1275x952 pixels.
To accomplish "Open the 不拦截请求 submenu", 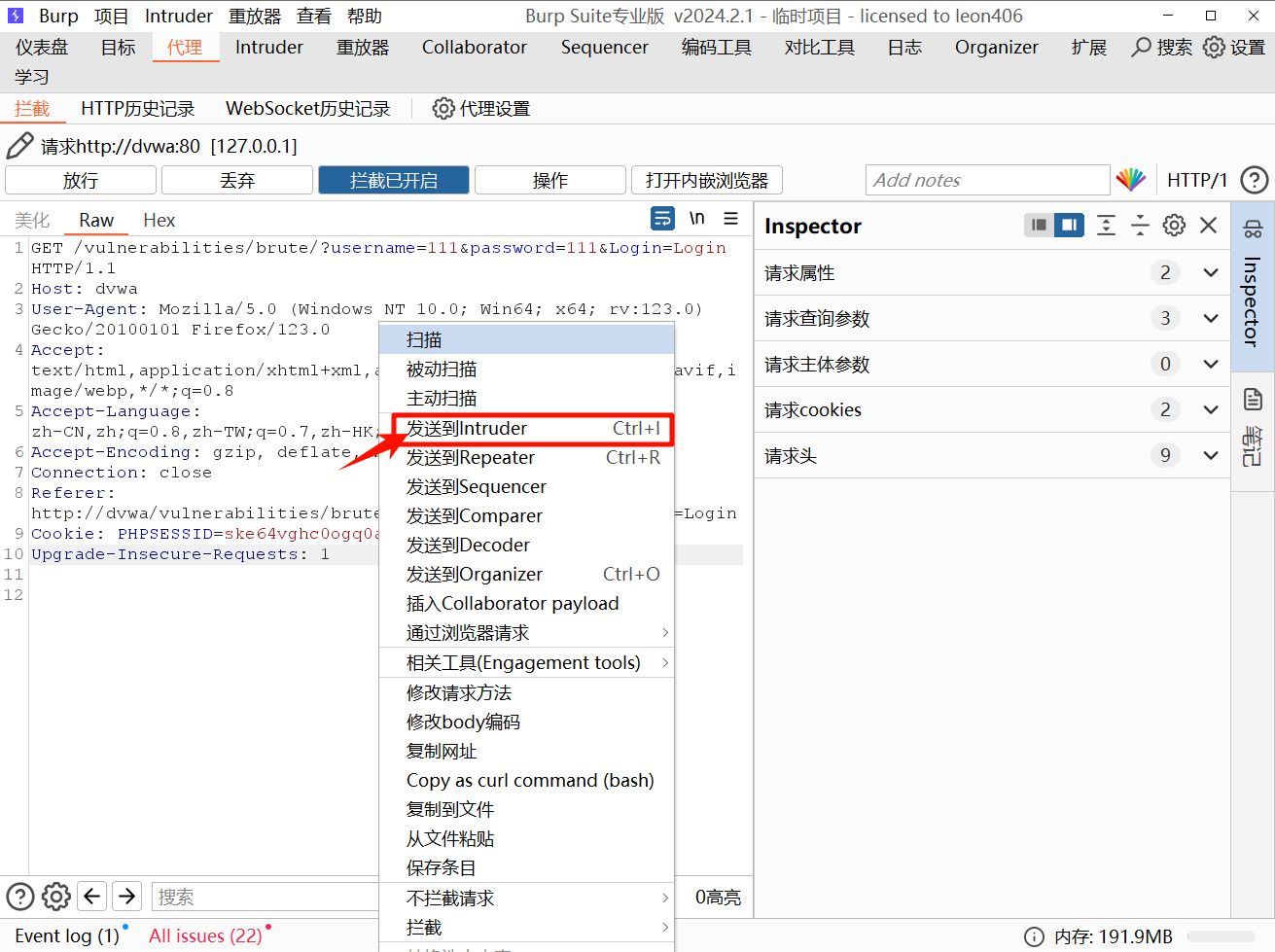I will point(526,899).
